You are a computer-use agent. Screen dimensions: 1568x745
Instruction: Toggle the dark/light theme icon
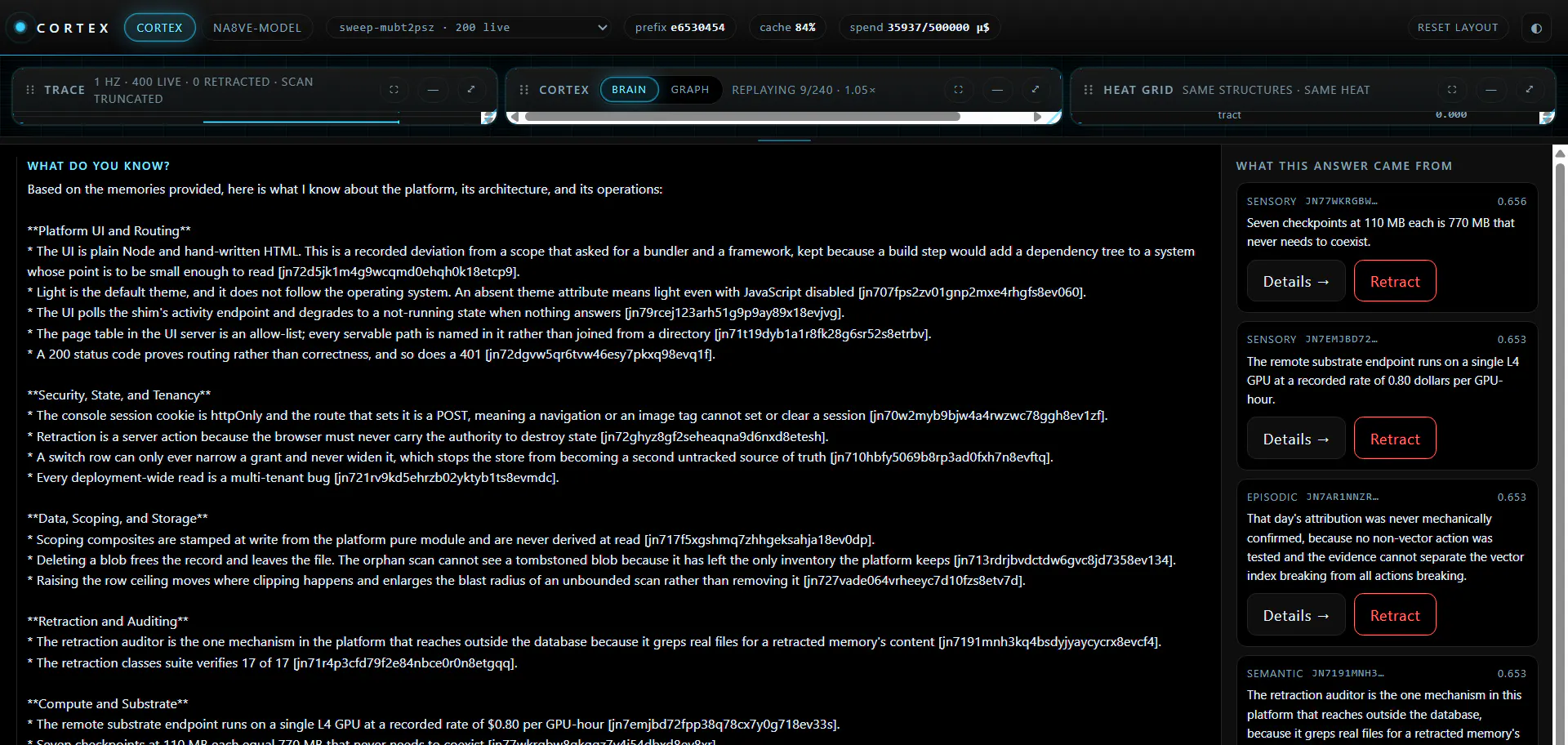tap(1536, 28)
